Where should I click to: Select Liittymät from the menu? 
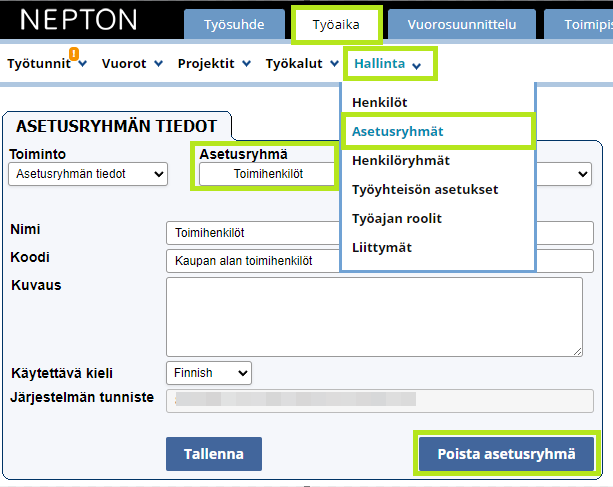point(382,247)
